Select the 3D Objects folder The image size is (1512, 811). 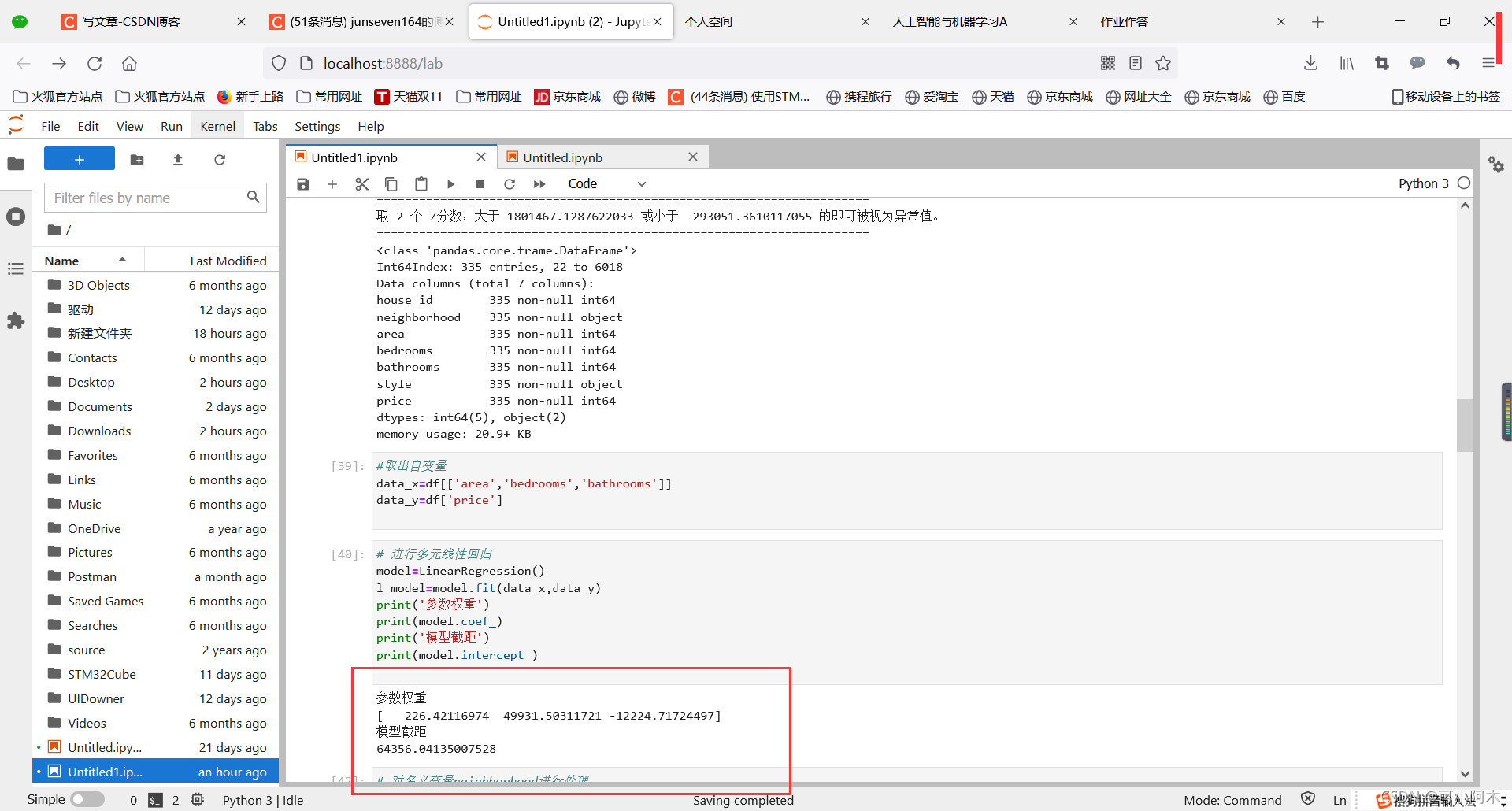click(x=156, y=285)
